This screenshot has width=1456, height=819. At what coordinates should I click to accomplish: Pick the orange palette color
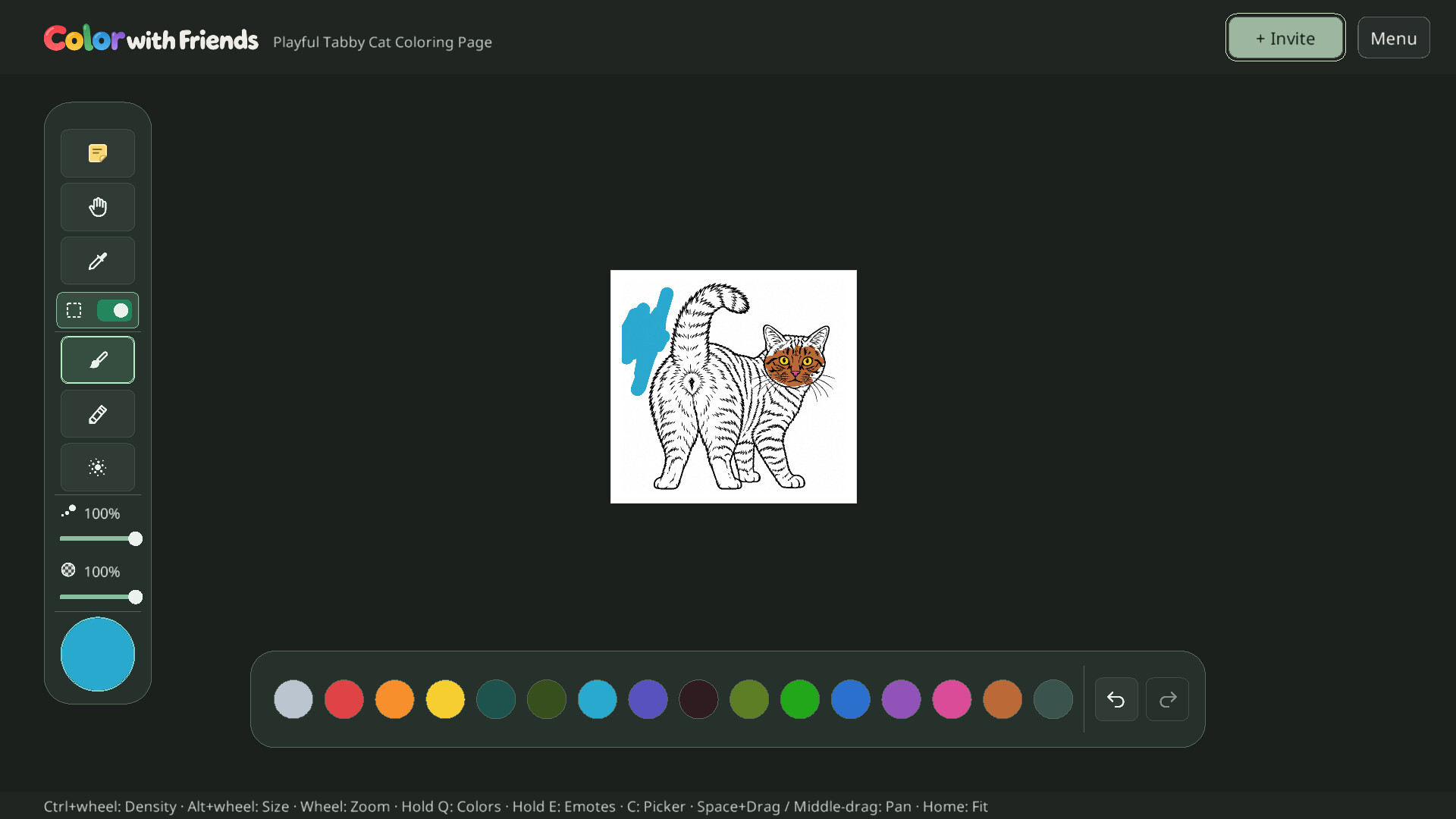pyautogui.click(x=394, y=699)
